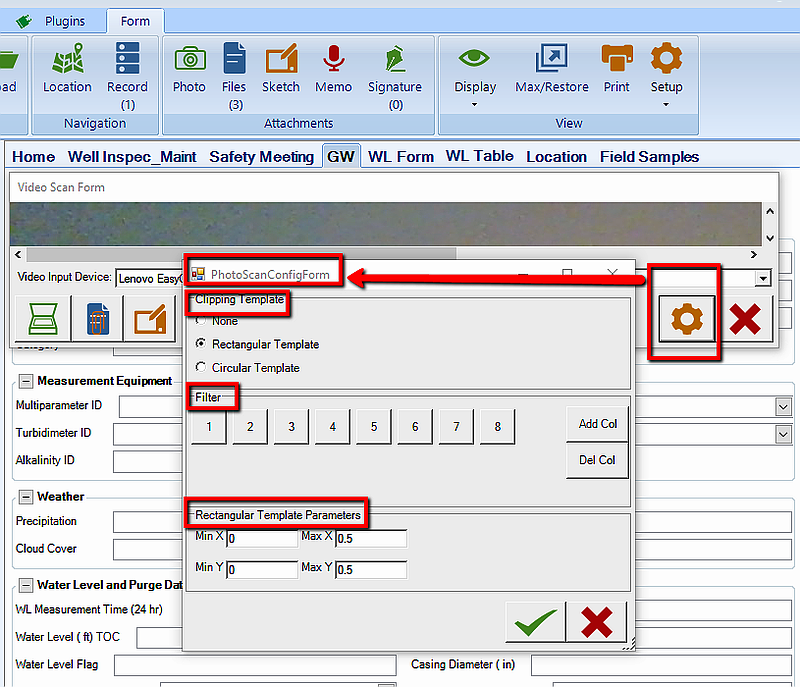800x687 pixels.
Task: Click the Print icon in View group
Action: point(617,60)
